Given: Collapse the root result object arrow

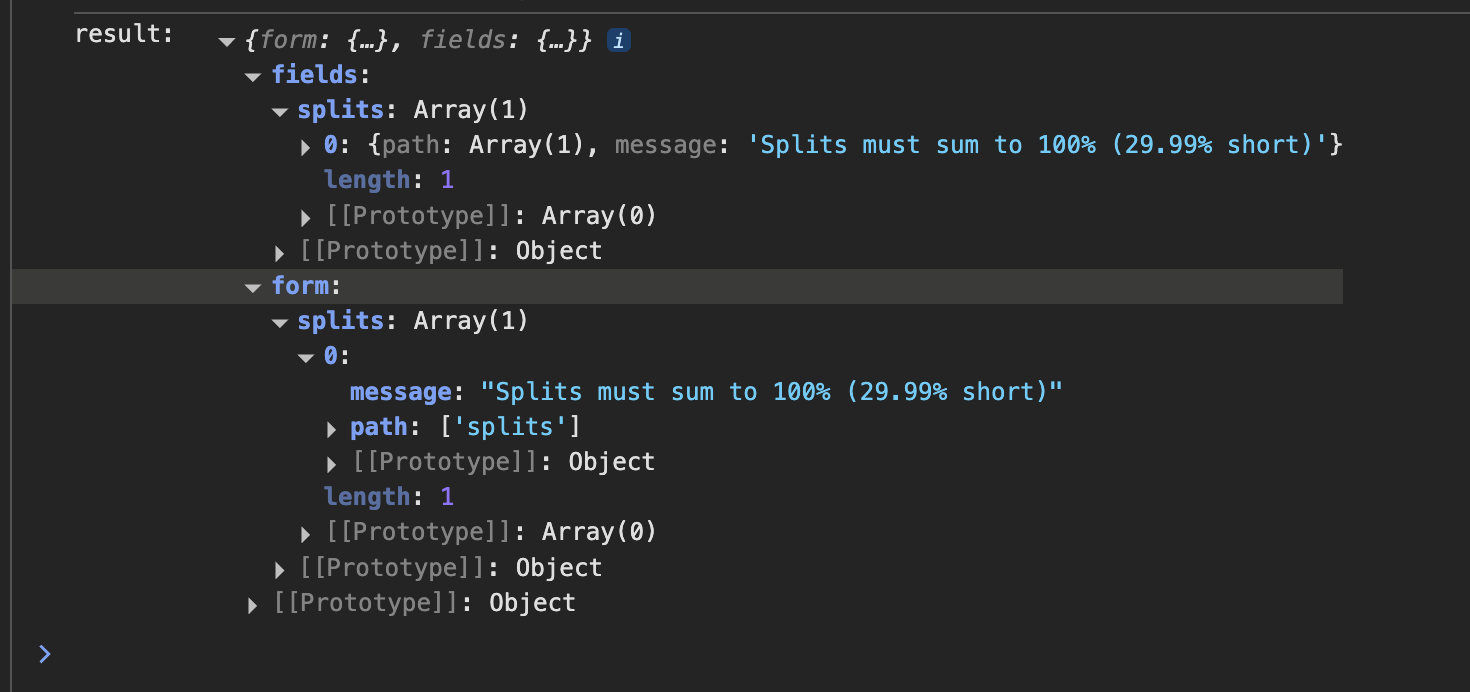Looking at the screenshot, I should point(227,42).
